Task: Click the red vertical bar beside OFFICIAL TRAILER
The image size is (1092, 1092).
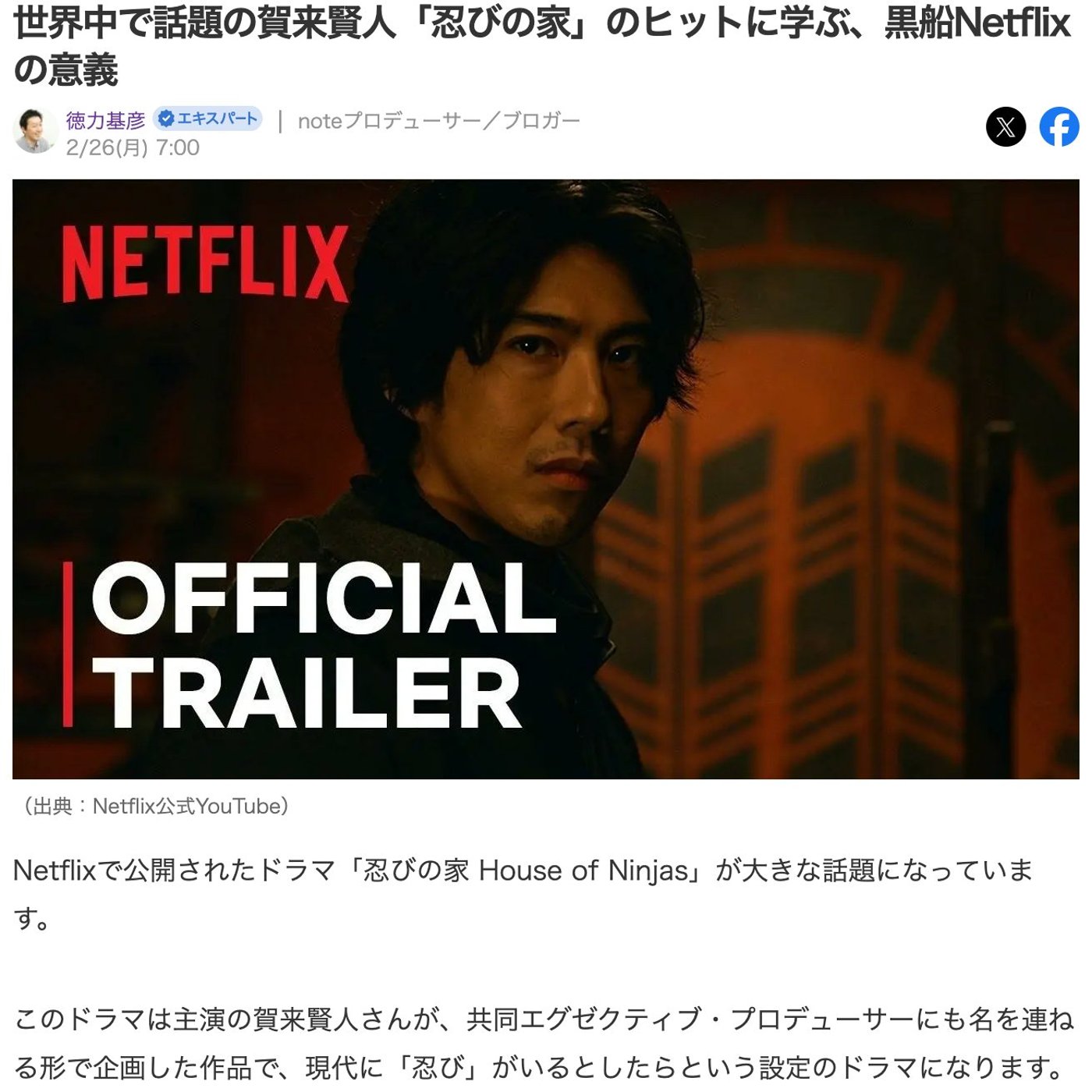Action: coord(68,644)
